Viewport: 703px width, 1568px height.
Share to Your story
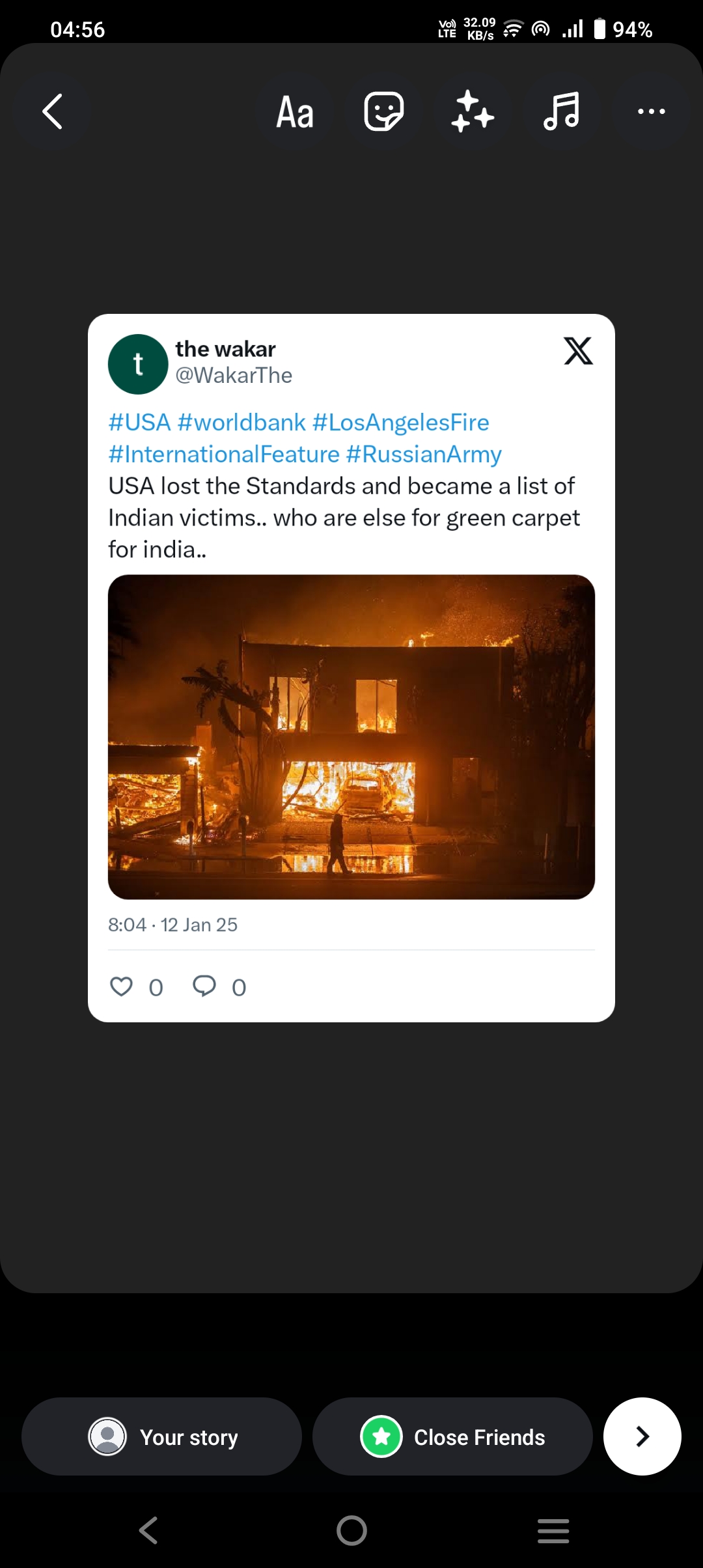tap(162, 1436)
